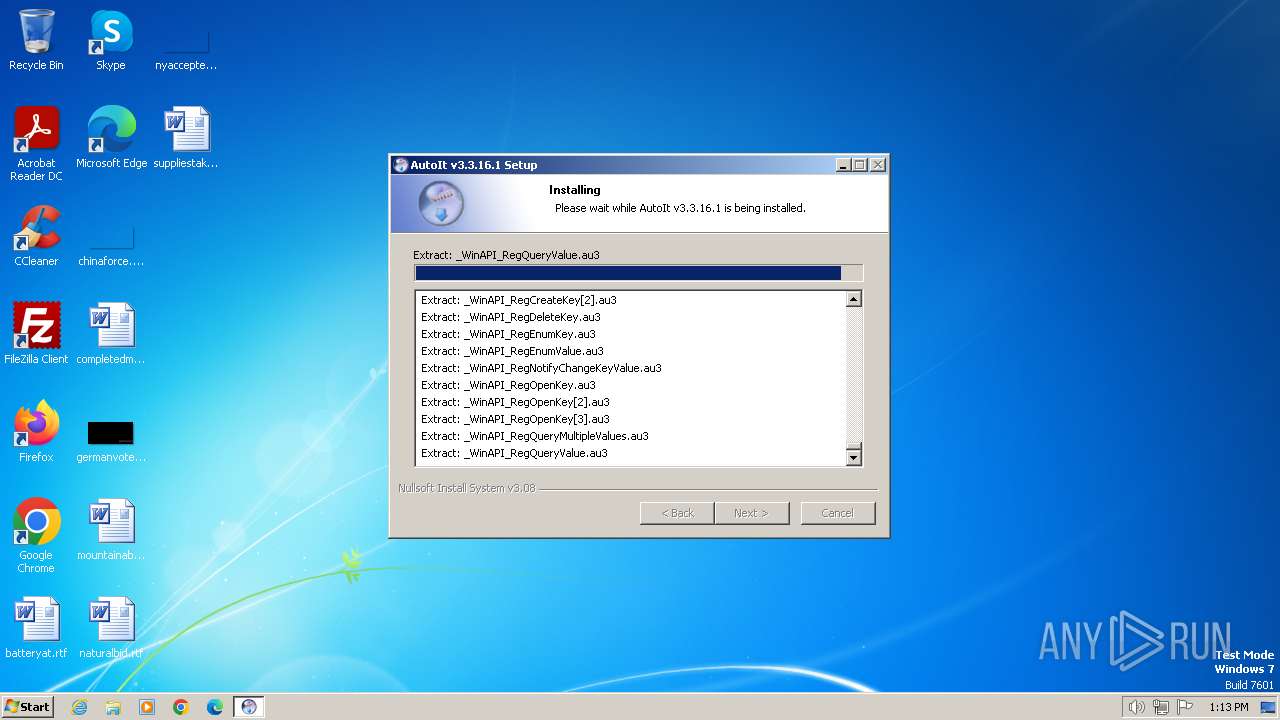Select the completedm Word document
The image size is (1280, 720).
(x=111, y=334)
